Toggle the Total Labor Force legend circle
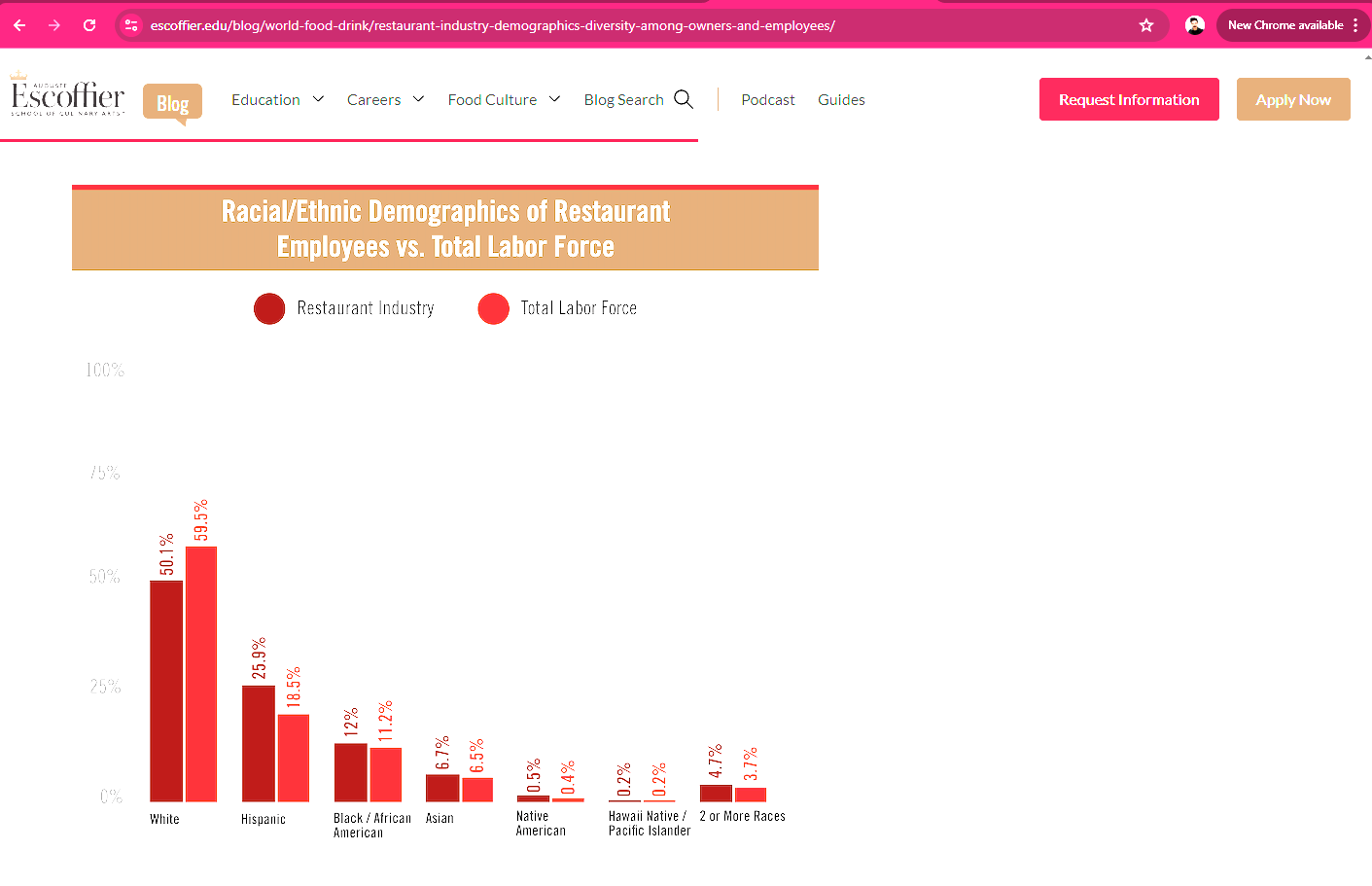The height and width of the screenshot is (886, 1372). tap(494, 308)
